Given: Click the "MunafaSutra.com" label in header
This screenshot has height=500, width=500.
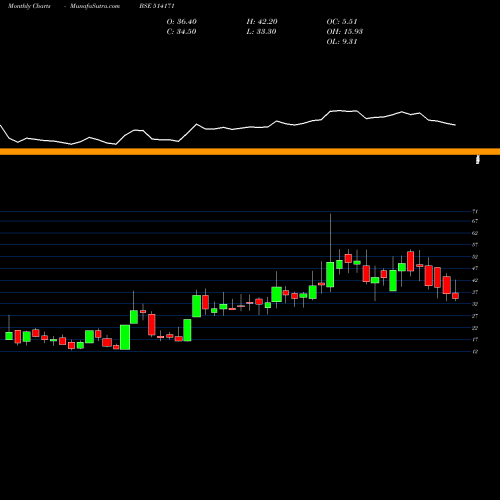Looking at the screenshot, I should 95,6.
